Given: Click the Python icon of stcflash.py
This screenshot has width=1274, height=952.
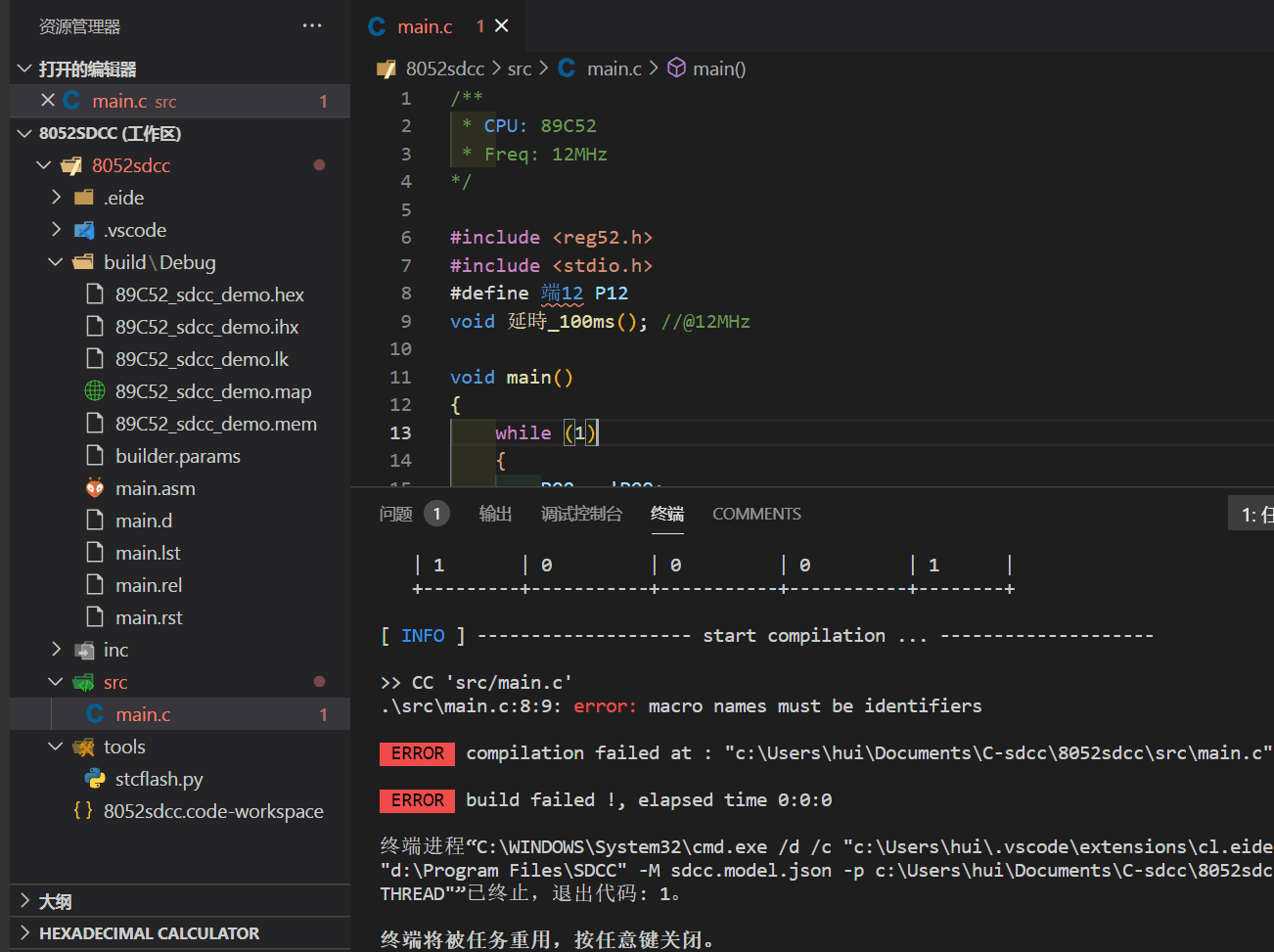Looking at the screenshot, I should [x=95, y=779].
